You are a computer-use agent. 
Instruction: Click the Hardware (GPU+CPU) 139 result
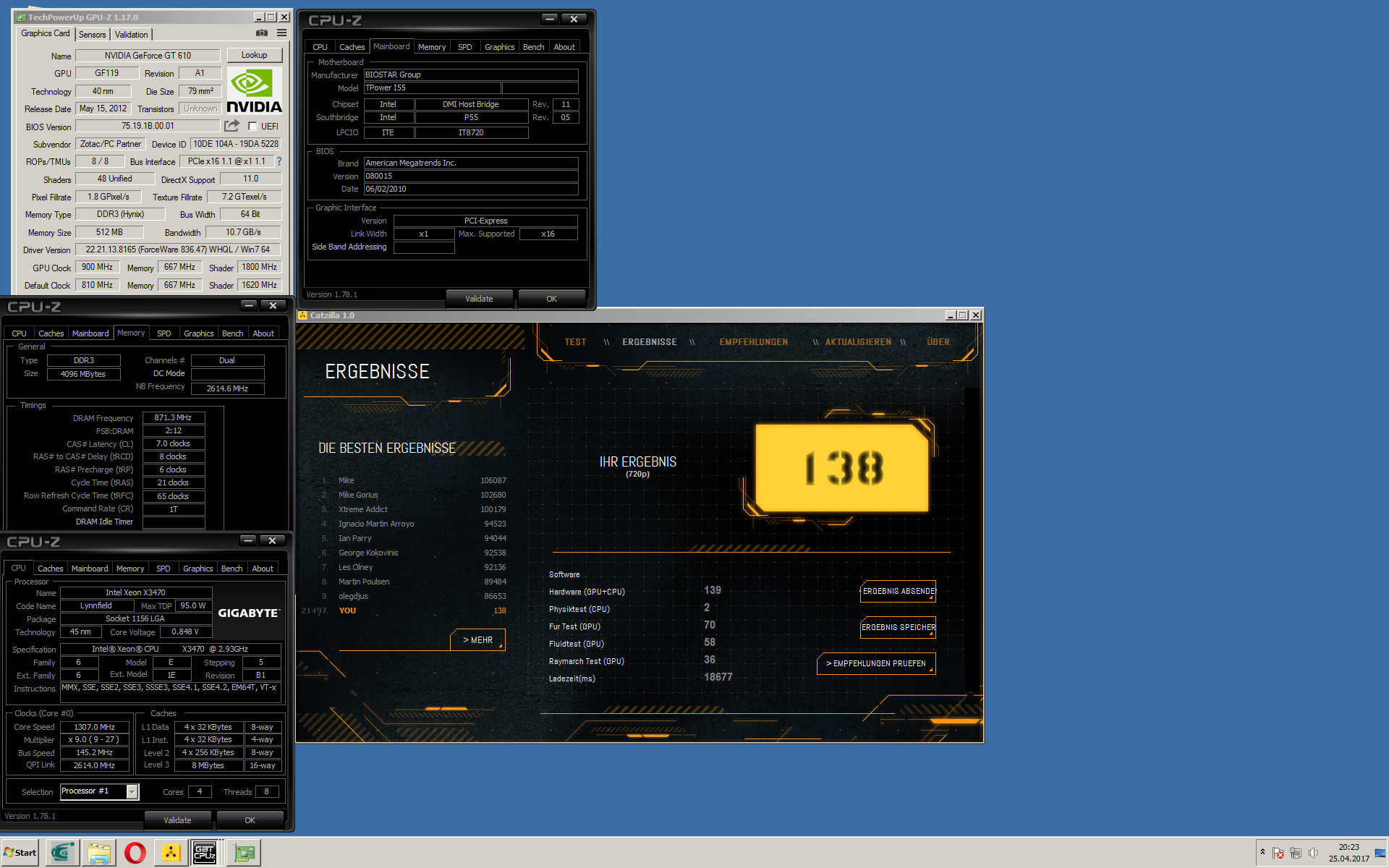(637, 591)
